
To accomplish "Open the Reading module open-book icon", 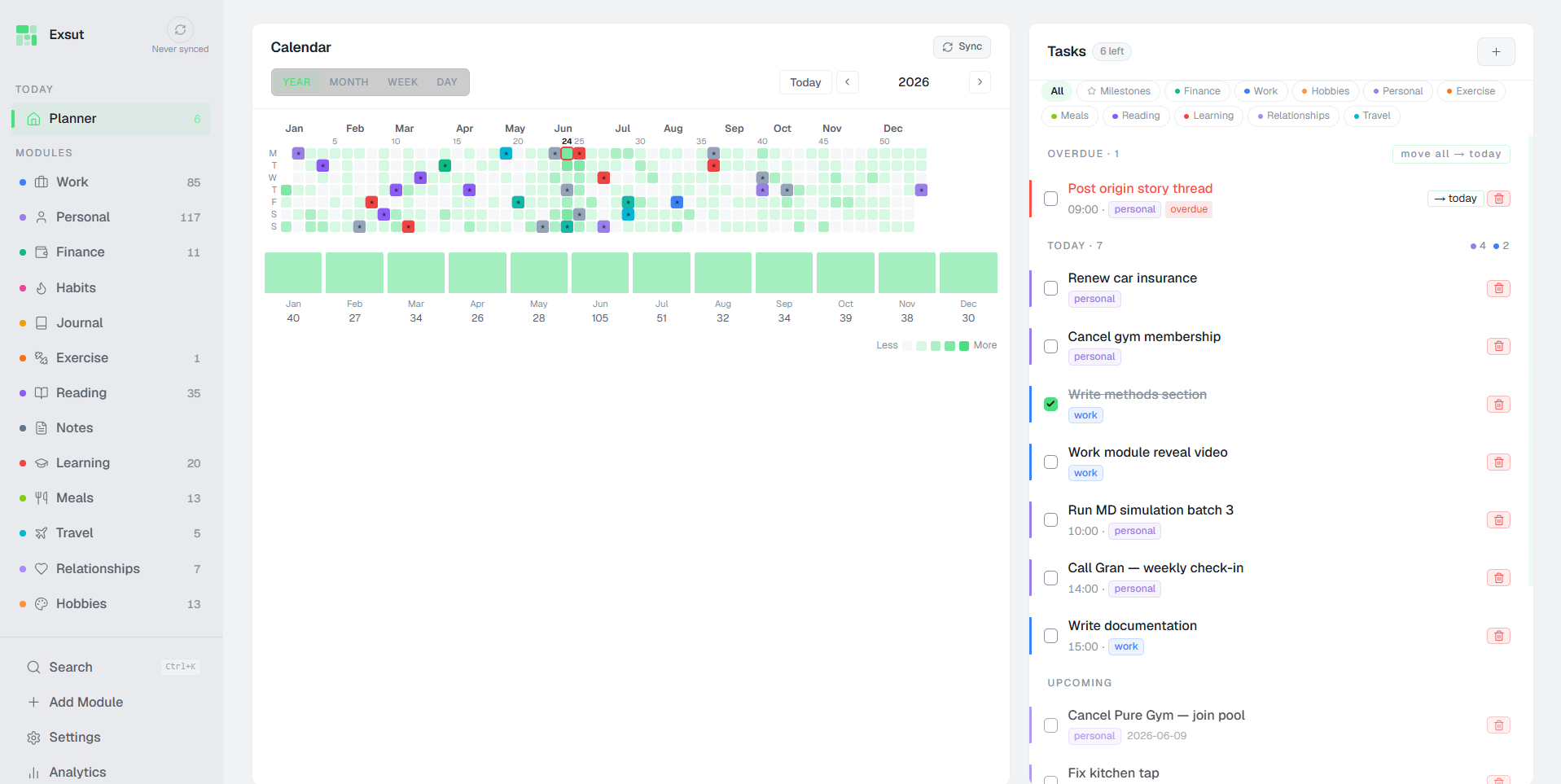I will tap(42, 393).
